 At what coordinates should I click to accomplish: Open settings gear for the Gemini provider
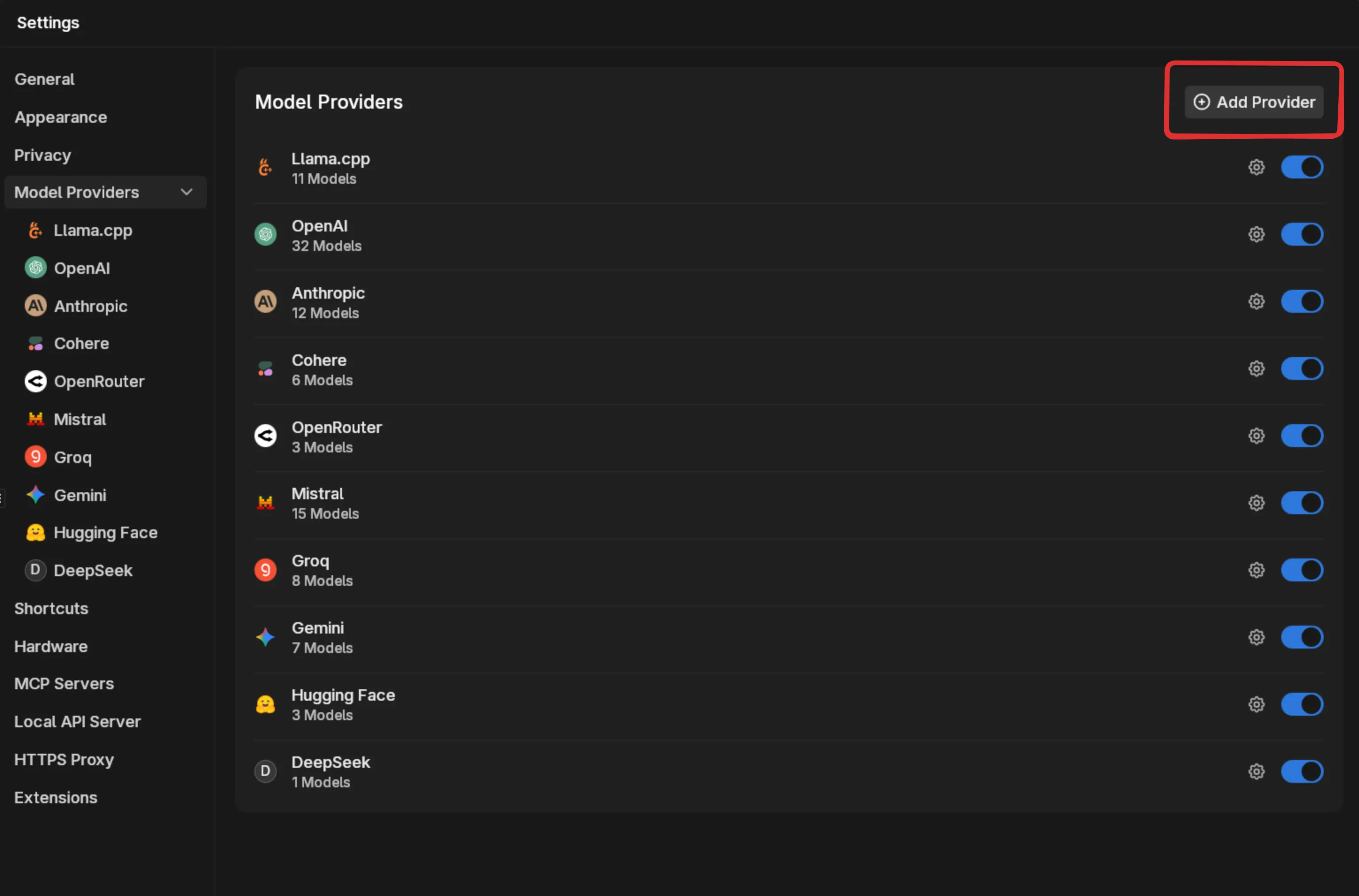1256,637
